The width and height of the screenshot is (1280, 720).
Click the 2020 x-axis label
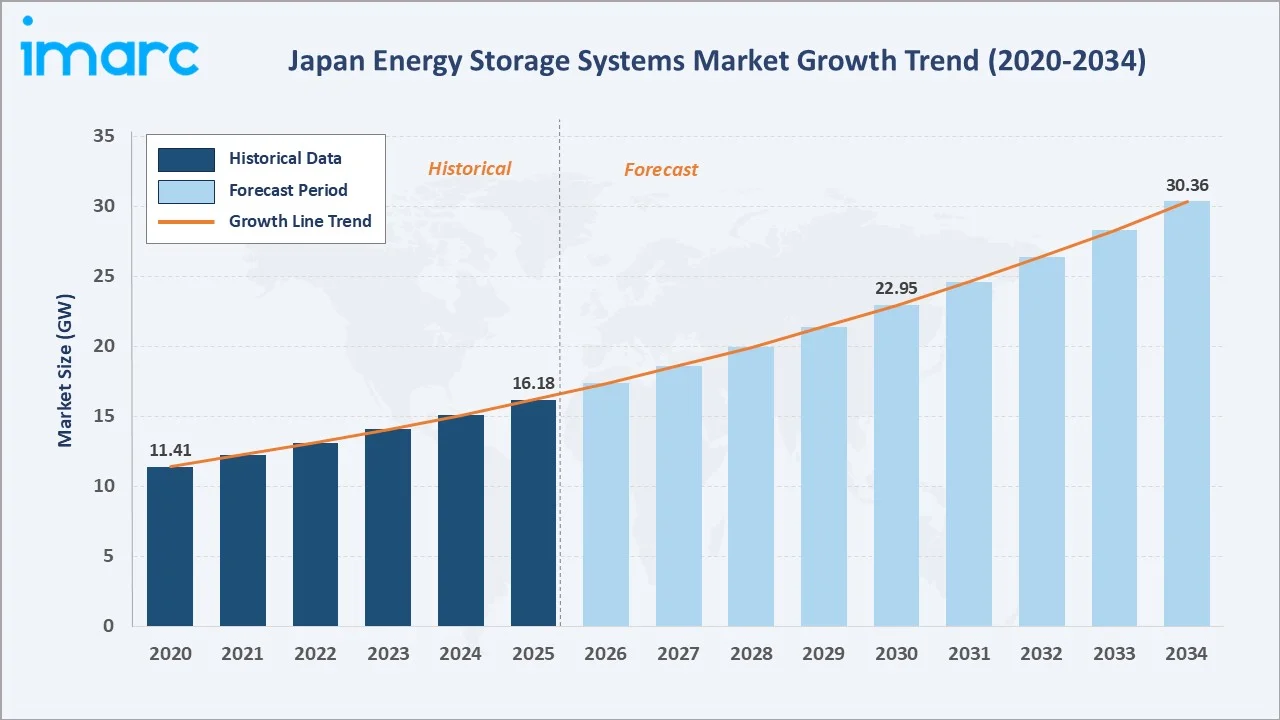[170, 654]
